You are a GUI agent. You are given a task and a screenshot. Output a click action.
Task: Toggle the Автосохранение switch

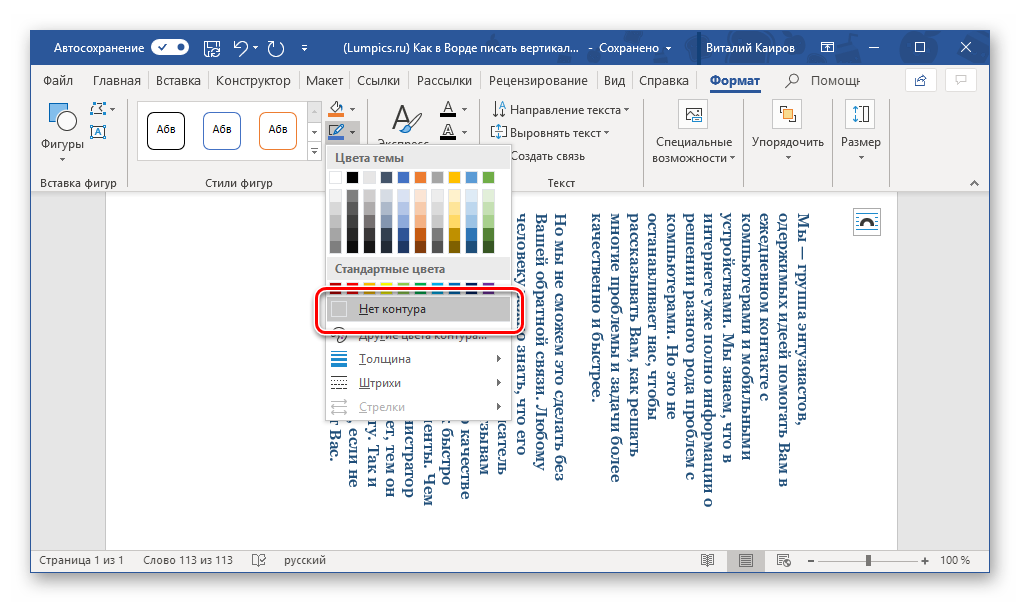pos(169,47)
